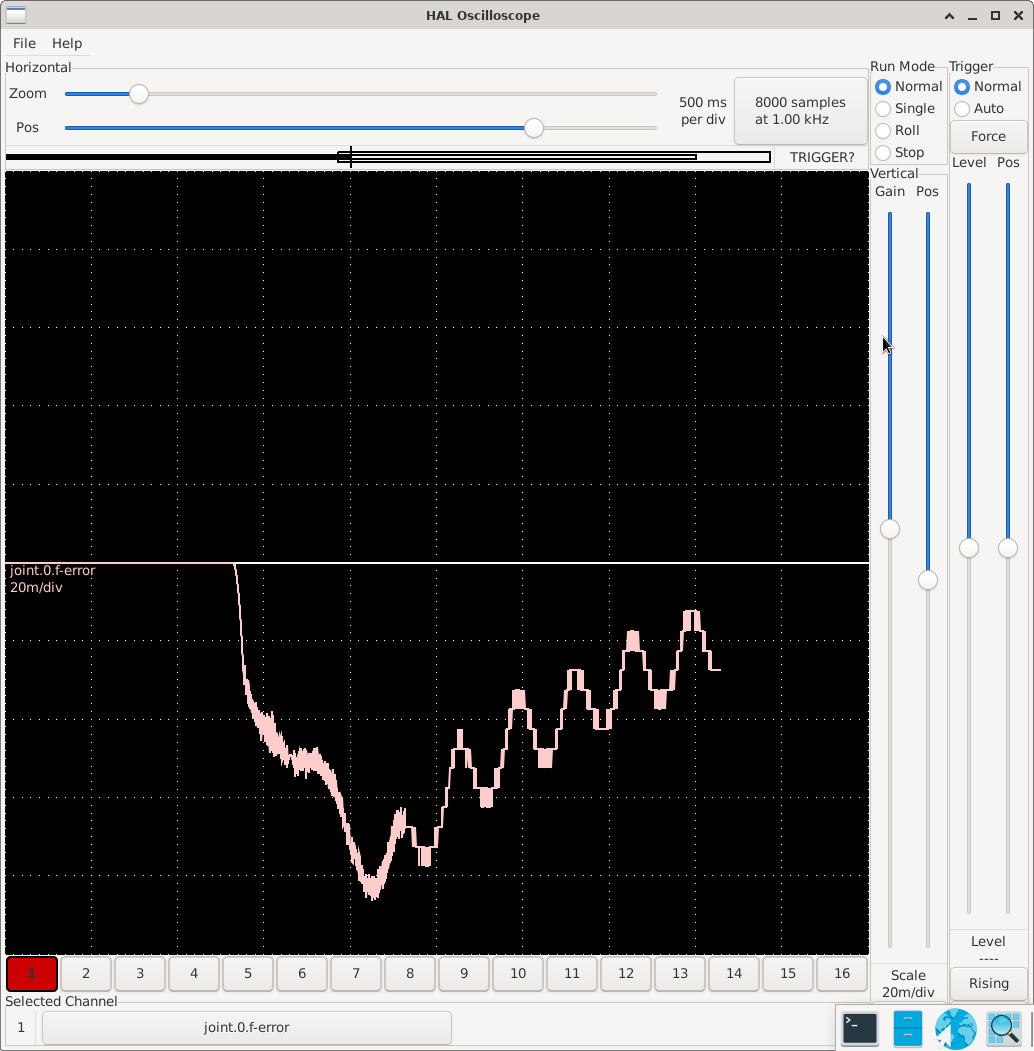The height and width of the screenshot is (1051, 1034).
Task: Roll up the window using the caret icon
Action: (950, 15)
